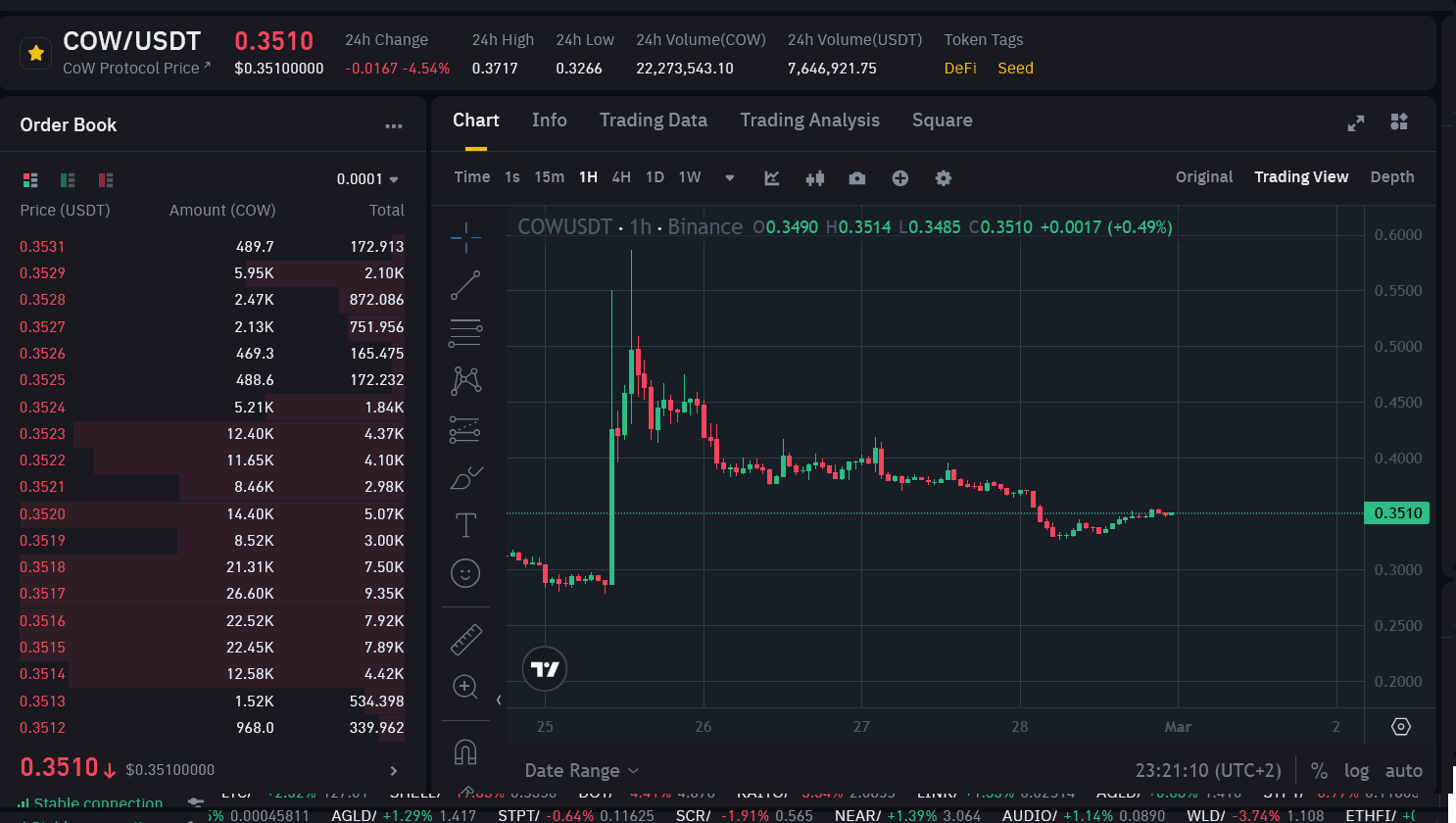The height and width of the screenshot is (823, 1456).
Task: Click the 872.086 total in order book
Action: 377,300
